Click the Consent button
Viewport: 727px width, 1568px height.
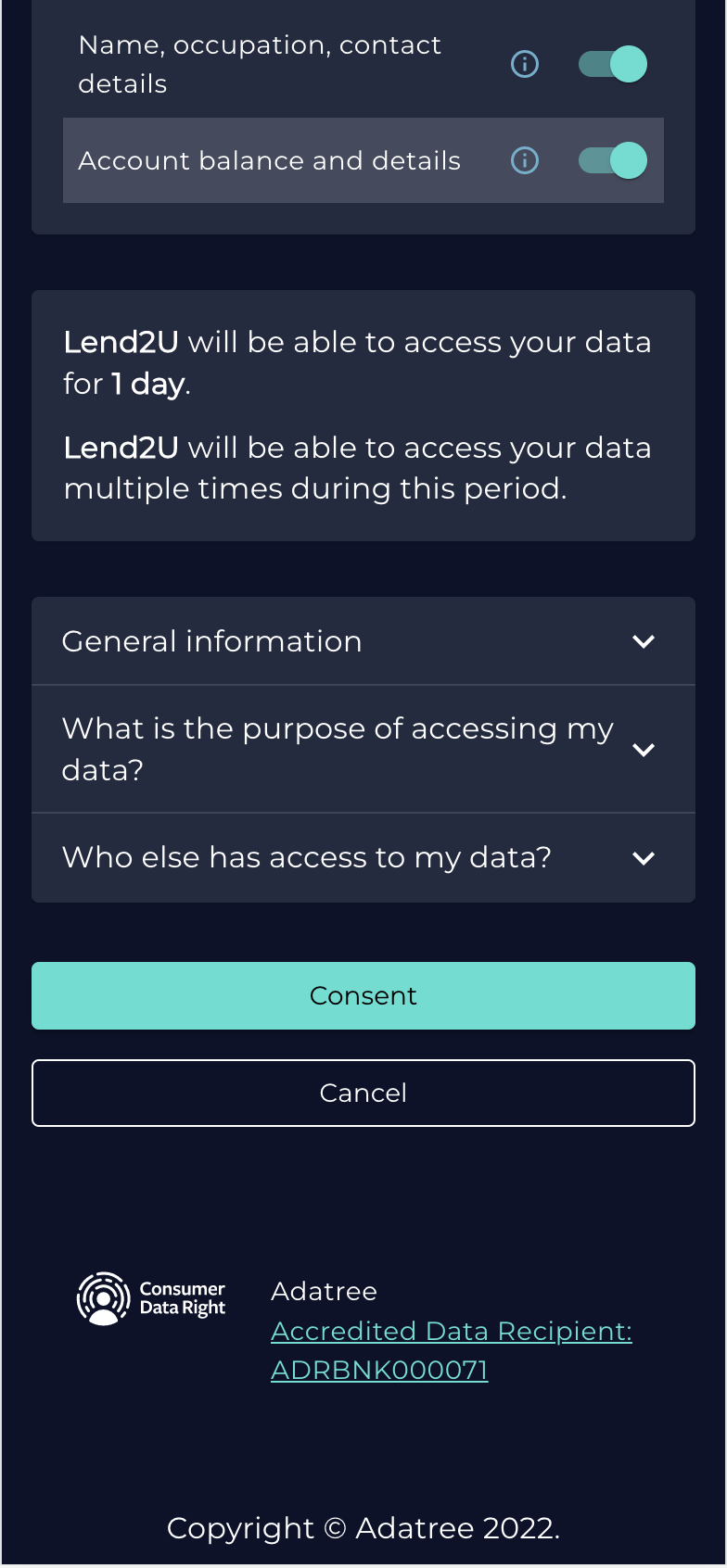[x=363, y=995]
